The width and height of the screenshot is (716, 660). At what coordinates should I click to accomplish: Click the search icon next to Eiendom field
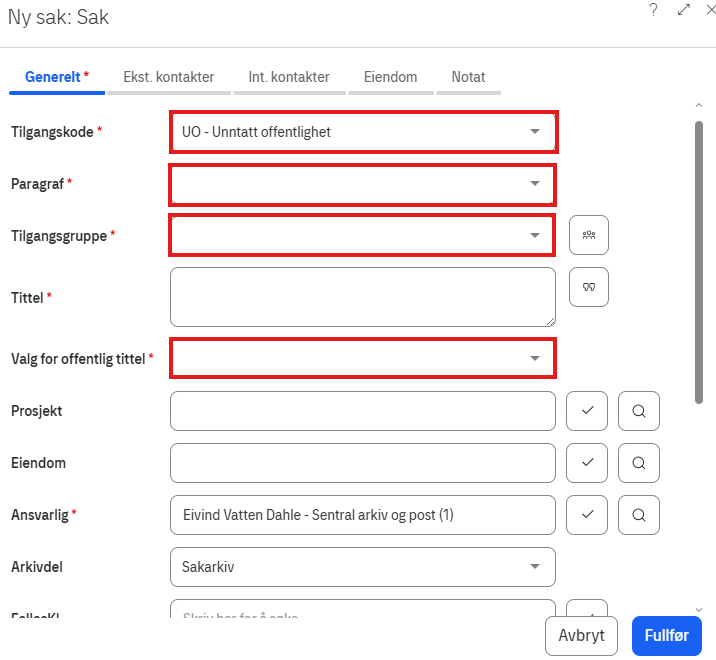(x=639, y=462)
